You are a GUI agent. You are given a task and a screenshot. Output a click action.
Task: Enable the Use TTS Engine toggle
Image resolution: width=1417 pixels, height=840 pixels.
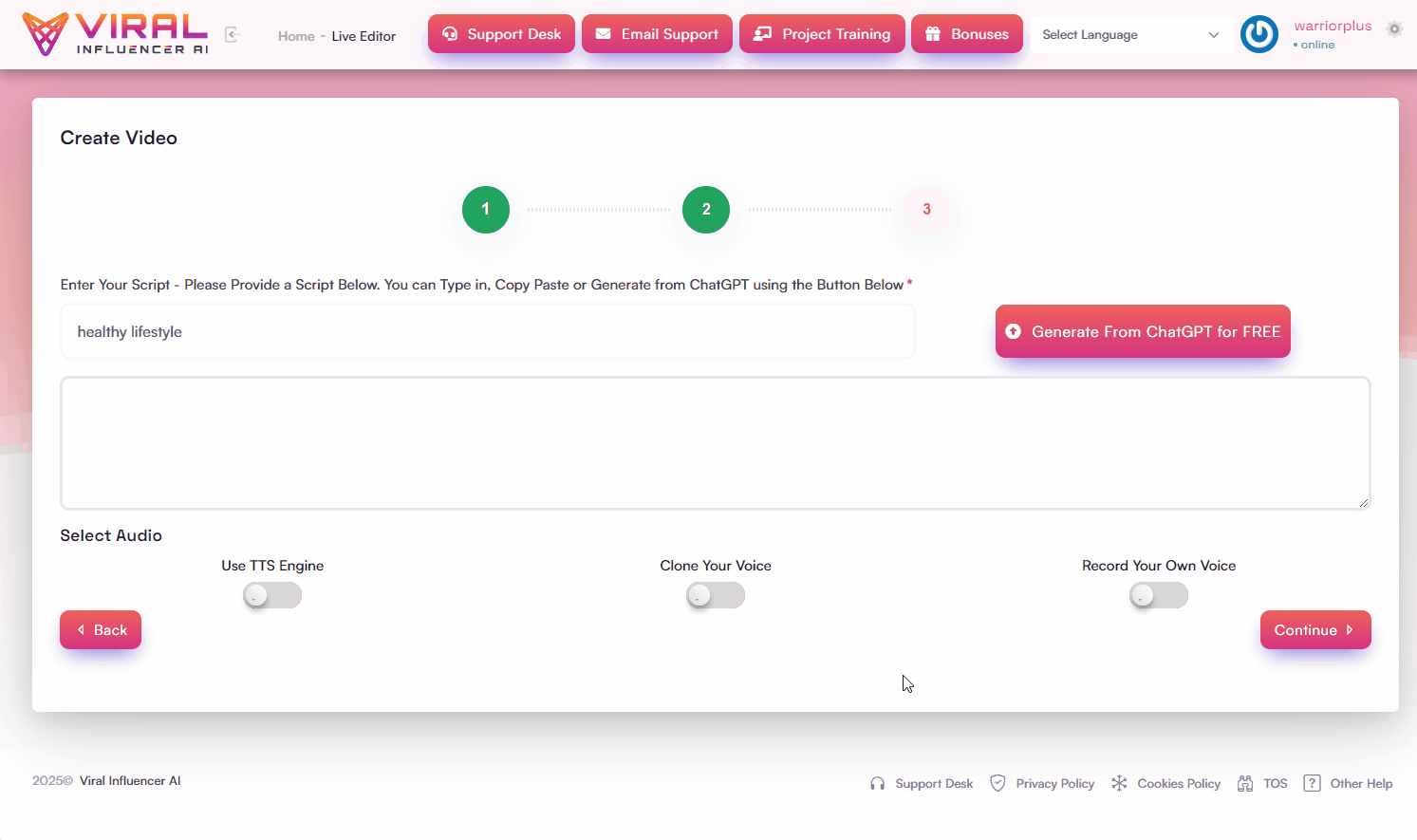(x=272, y=595)
